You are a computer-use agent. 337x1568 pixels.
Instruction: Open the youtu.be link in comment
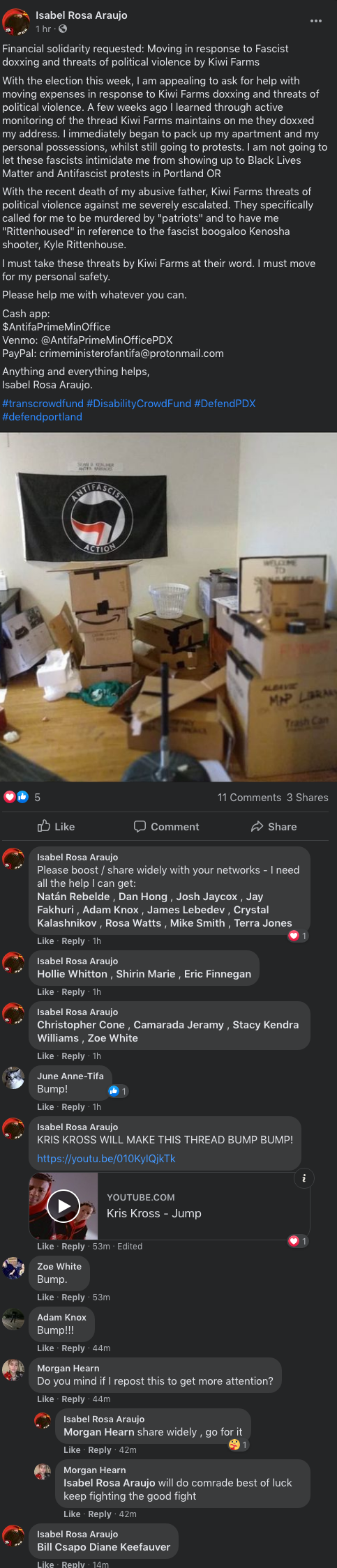(106, 1158)
